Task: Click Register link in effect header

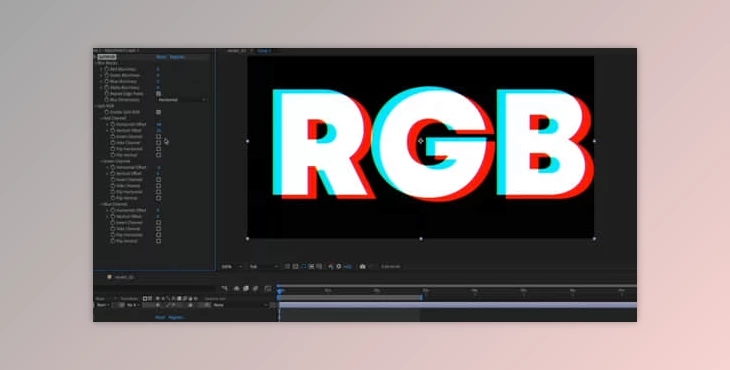Action: click(x=177, y=57)
